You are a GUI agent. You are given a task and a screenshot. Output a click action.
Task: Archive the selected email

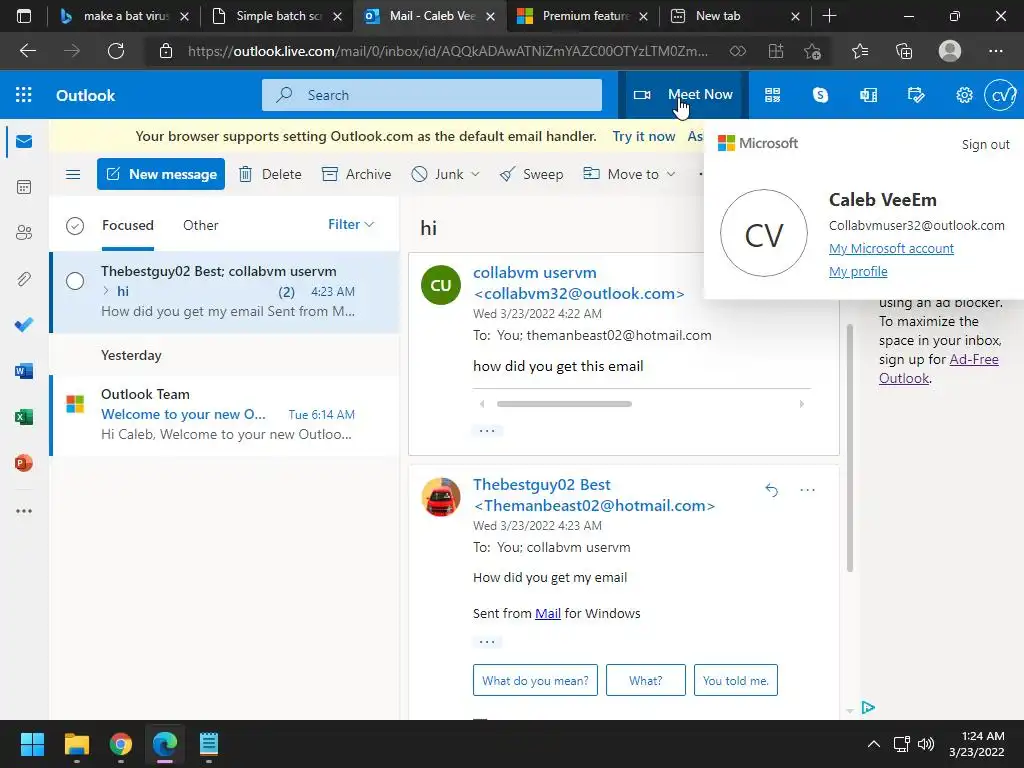point(357,174)
